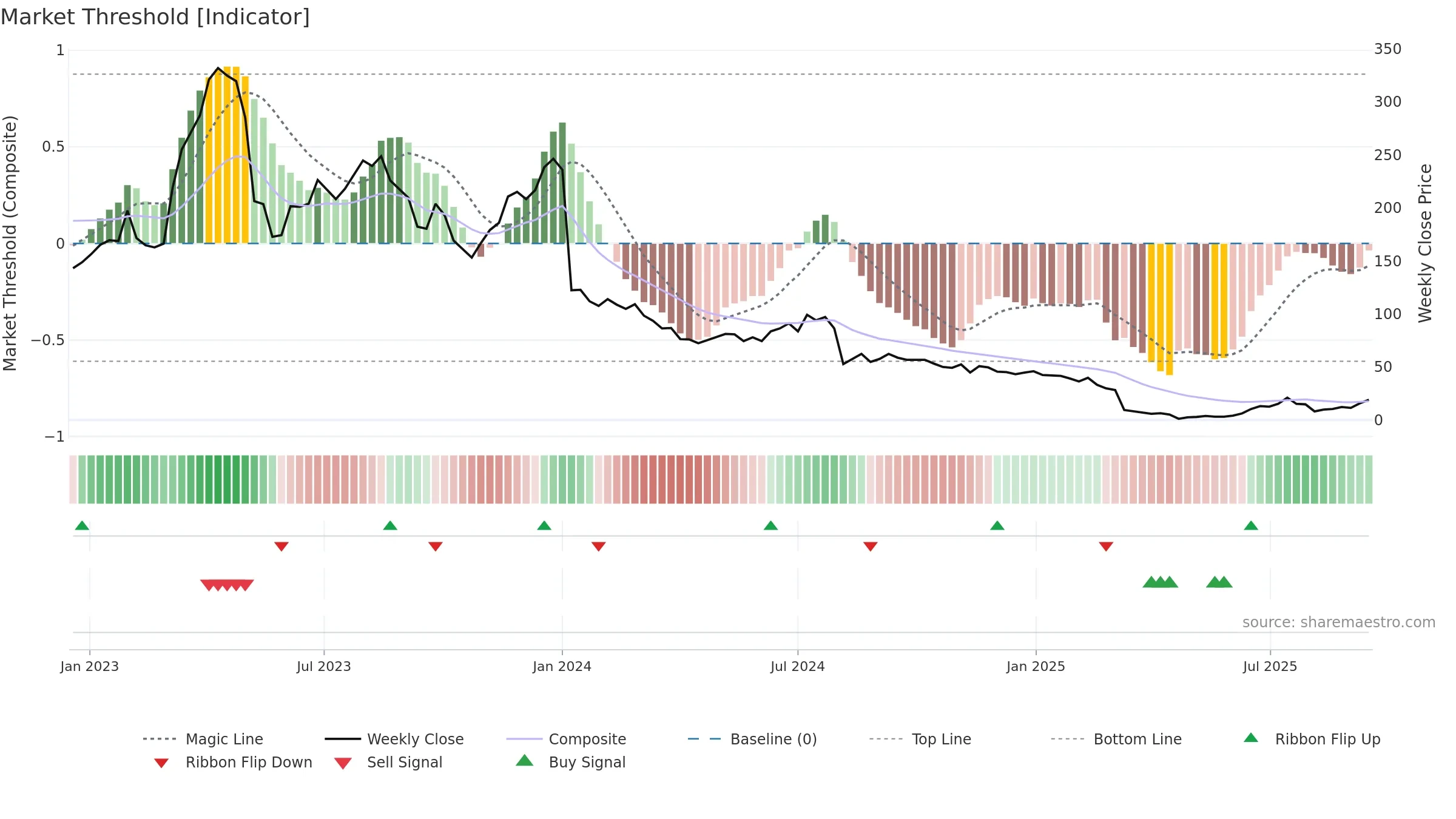Click the 300 price axis tick label
Viewport: 1456px width, 819px height.
tap(1388, 102)
